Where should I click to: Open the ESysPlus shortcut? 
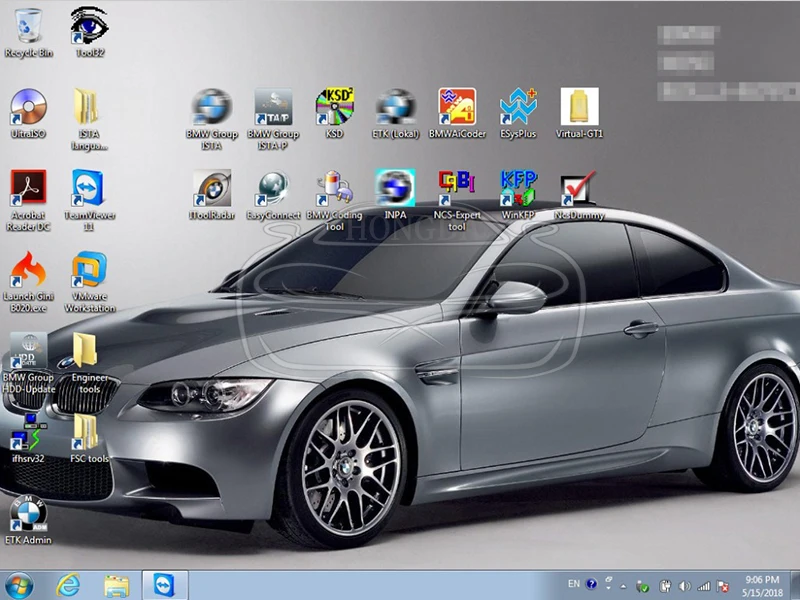518,113
